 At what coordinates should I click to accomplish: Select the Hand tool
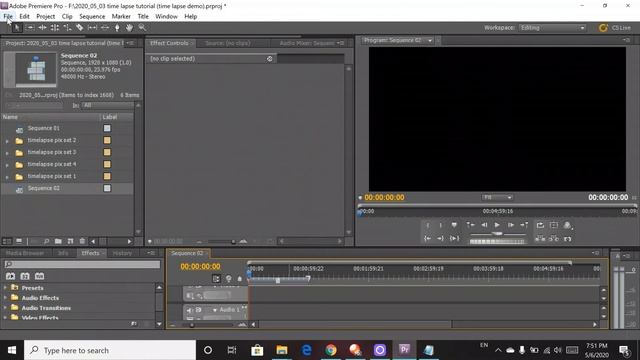point(129,28)
